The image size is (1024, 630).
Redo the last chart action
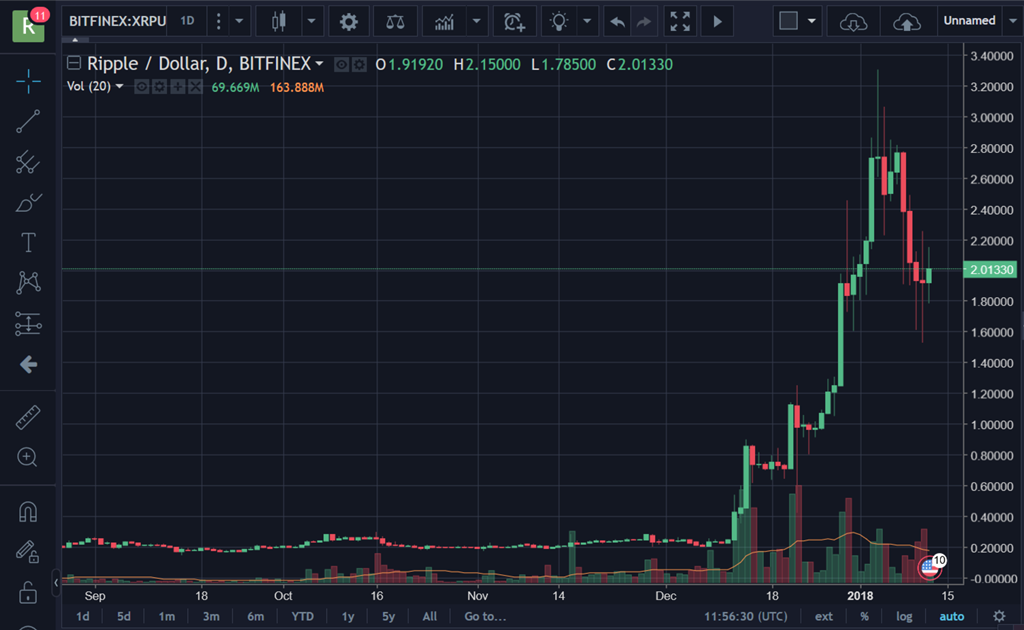point(644,22)
